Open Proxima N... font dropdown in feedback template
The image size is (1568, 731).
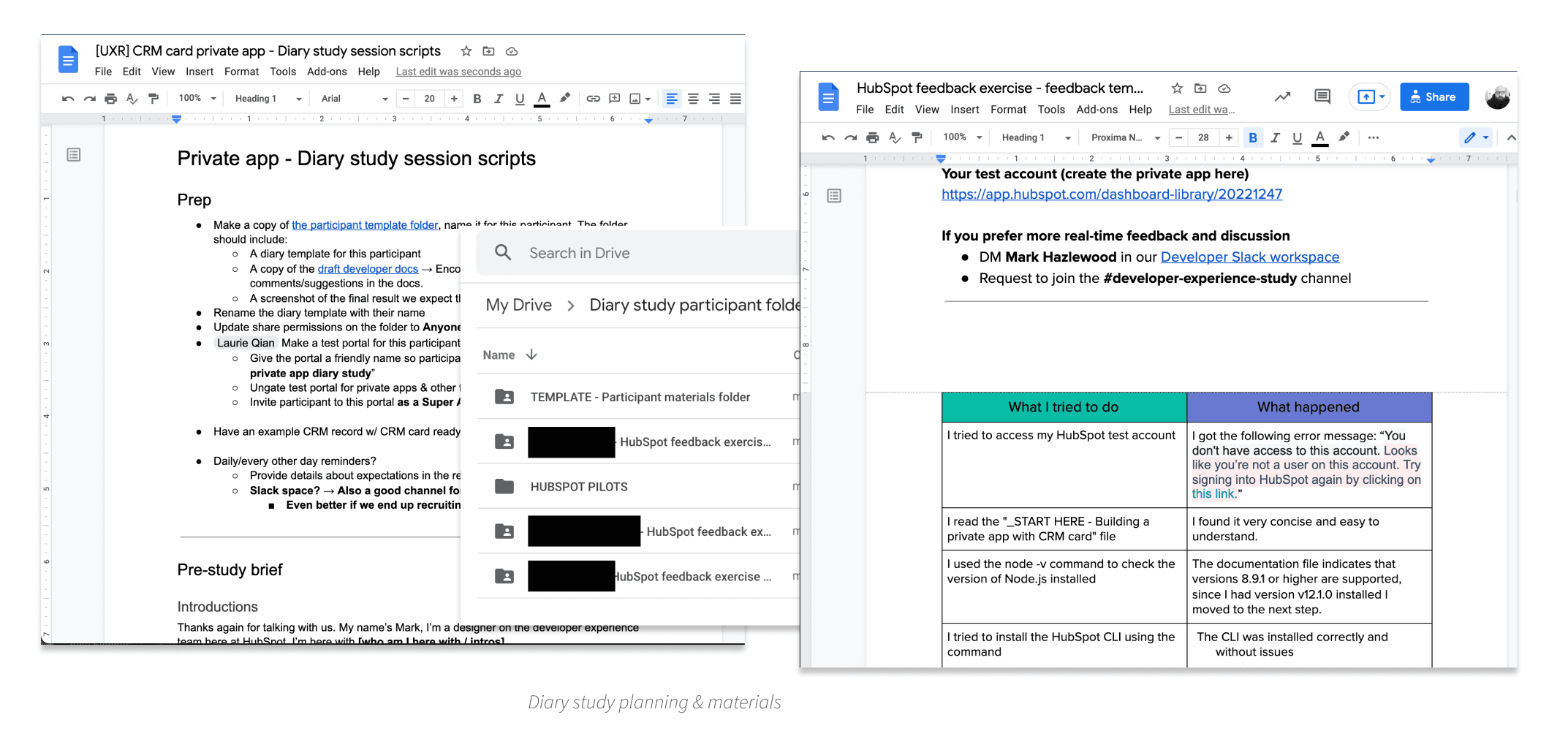(1125, 137)
